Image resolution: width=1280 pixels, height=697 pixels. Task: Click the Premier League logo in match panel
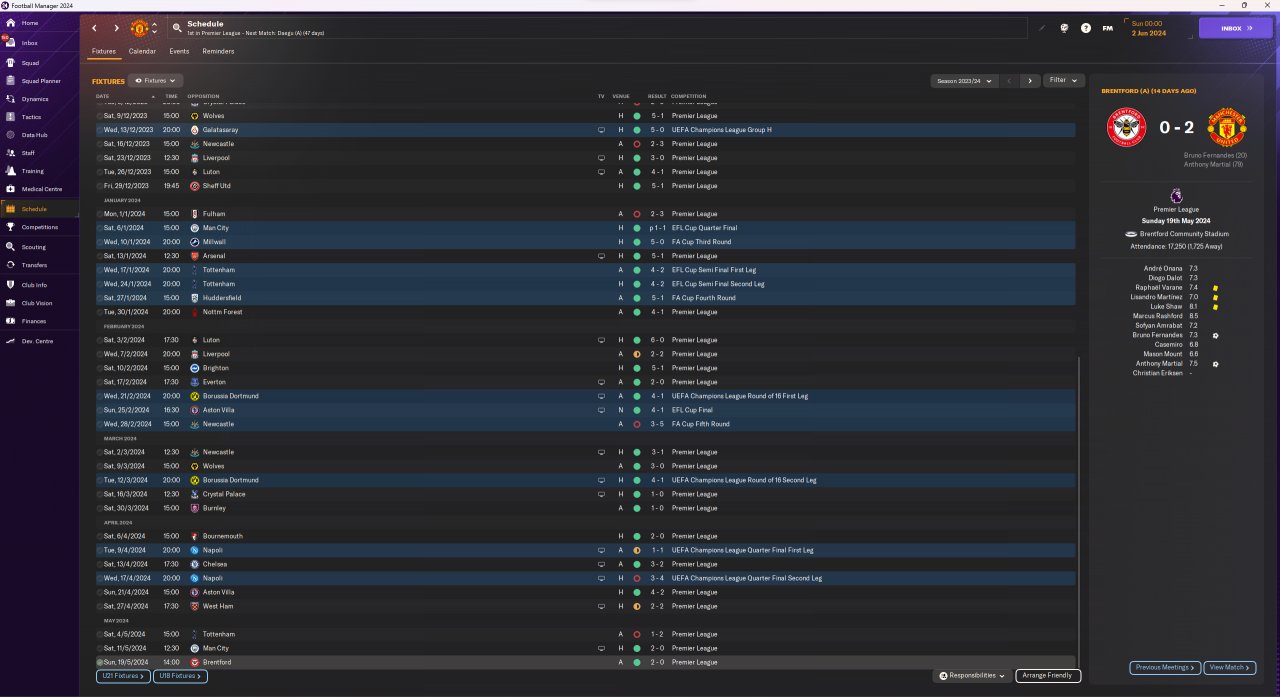click(x=1175, y=196)
